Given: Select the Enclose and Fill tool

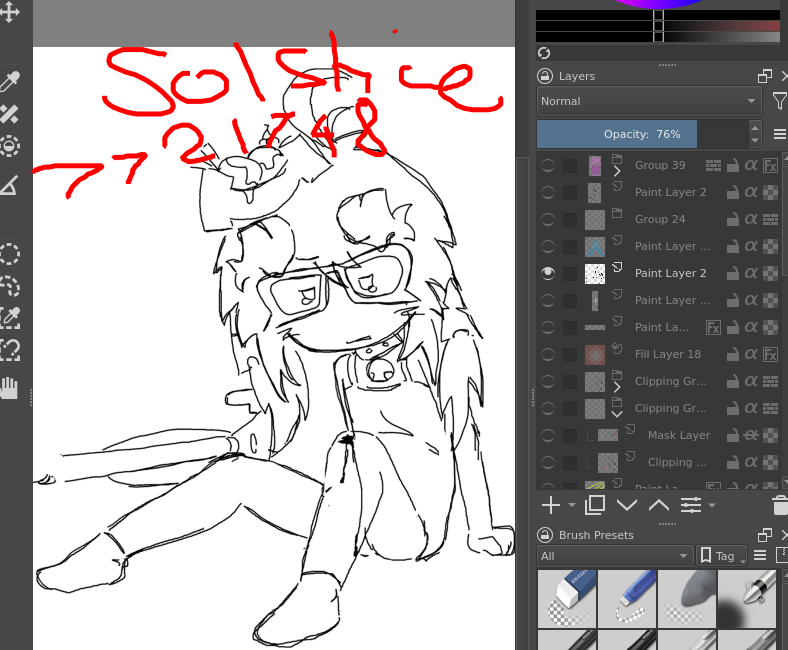Looking at the screenshot, I should tap(9, 146).
